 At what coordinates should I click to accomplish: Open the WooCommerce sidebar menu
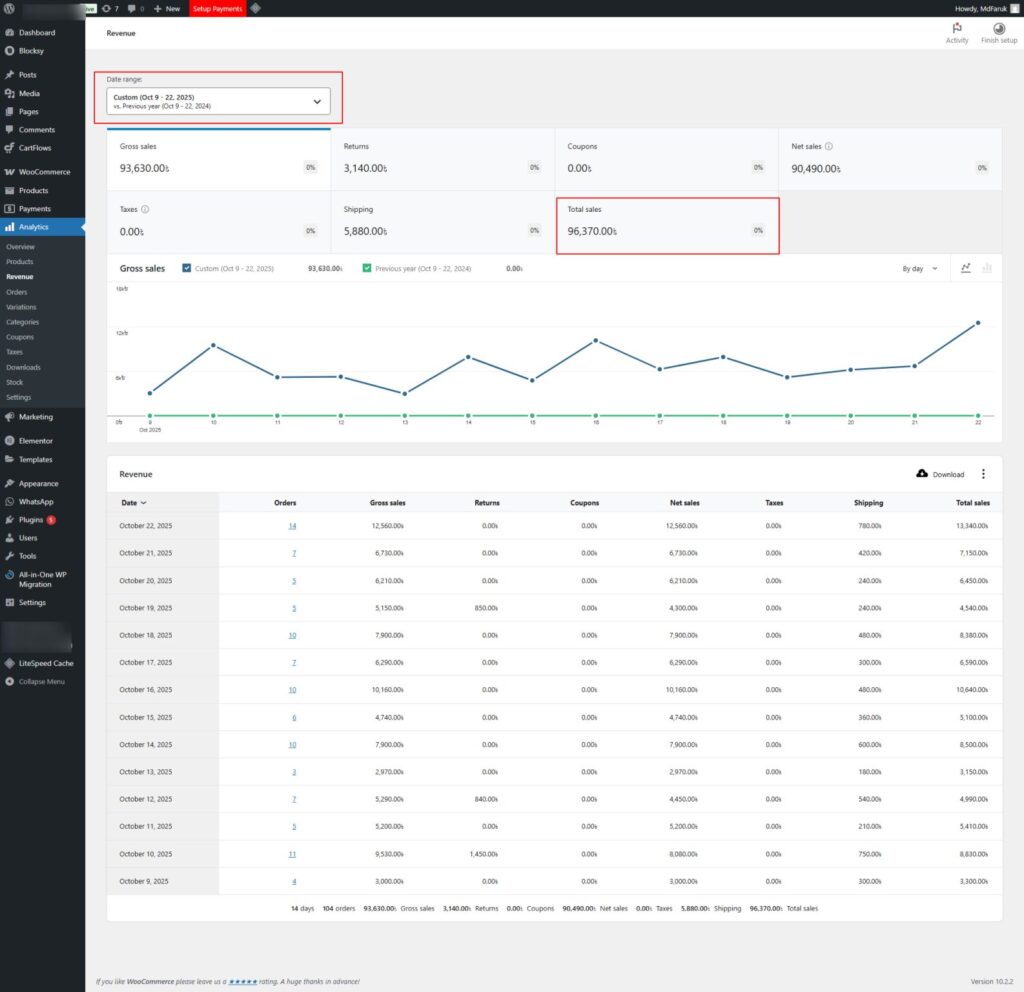pos(44,171)
